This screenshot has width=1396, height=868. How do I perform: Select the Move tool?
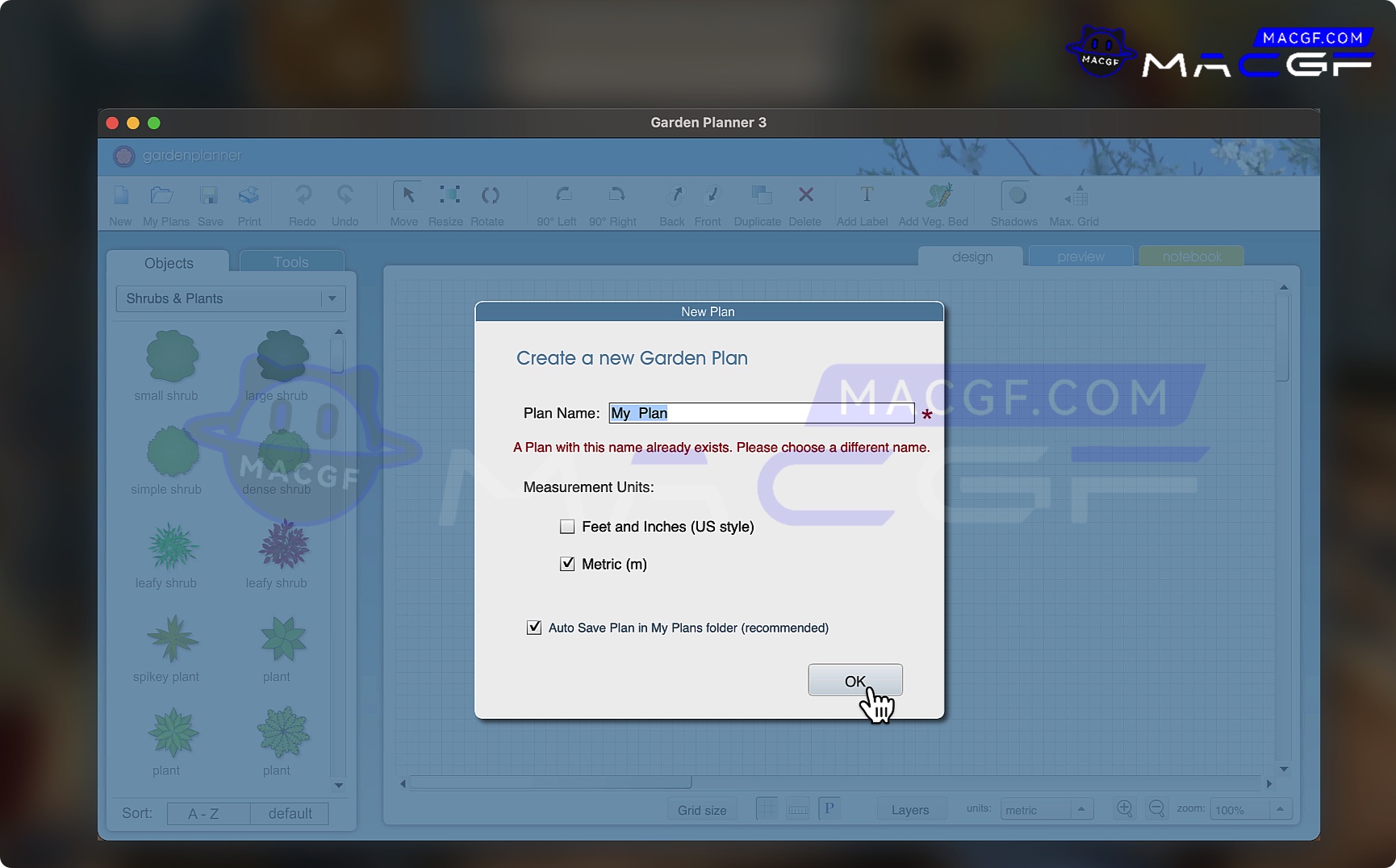click(x=407, y=196)
